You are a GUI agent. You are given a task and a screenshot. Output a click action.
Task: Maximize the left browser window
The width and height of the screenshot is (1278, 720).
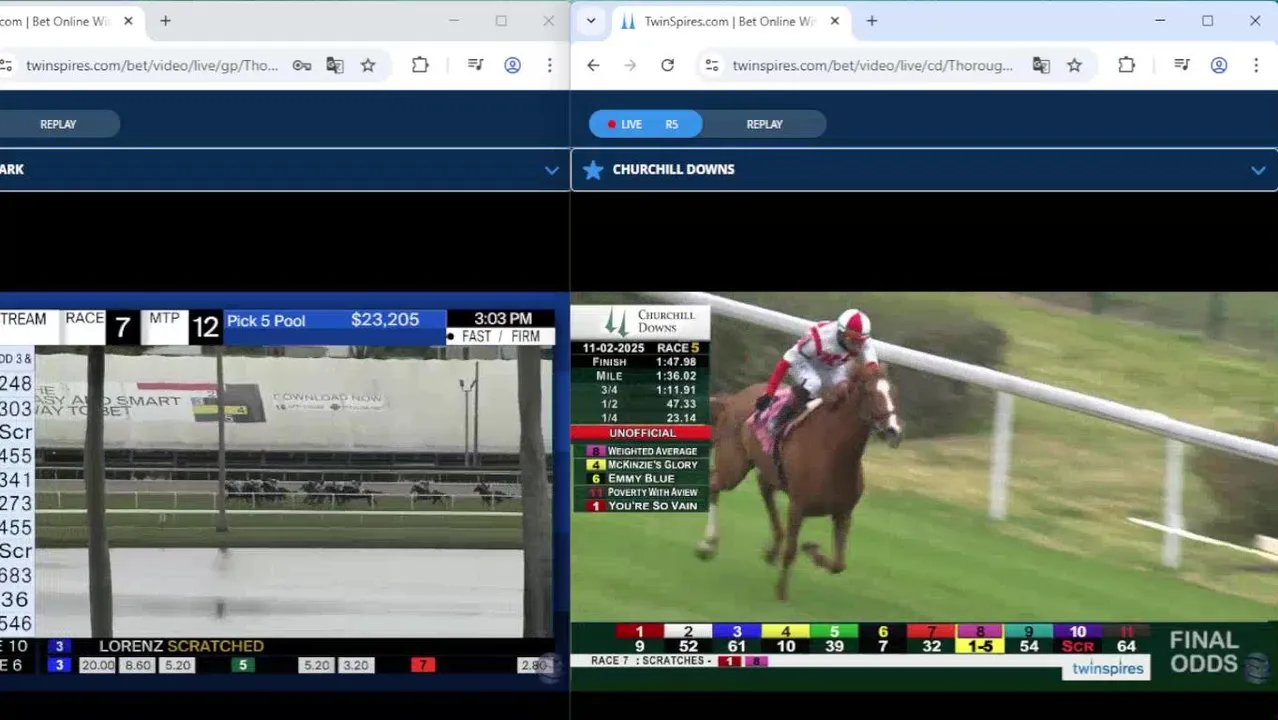[501, 21]
